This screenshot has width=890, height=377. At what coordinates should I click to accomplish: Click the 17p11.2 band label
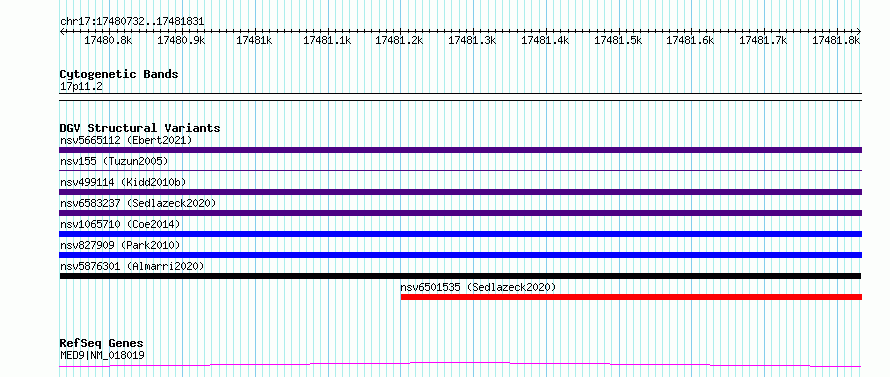81,87
